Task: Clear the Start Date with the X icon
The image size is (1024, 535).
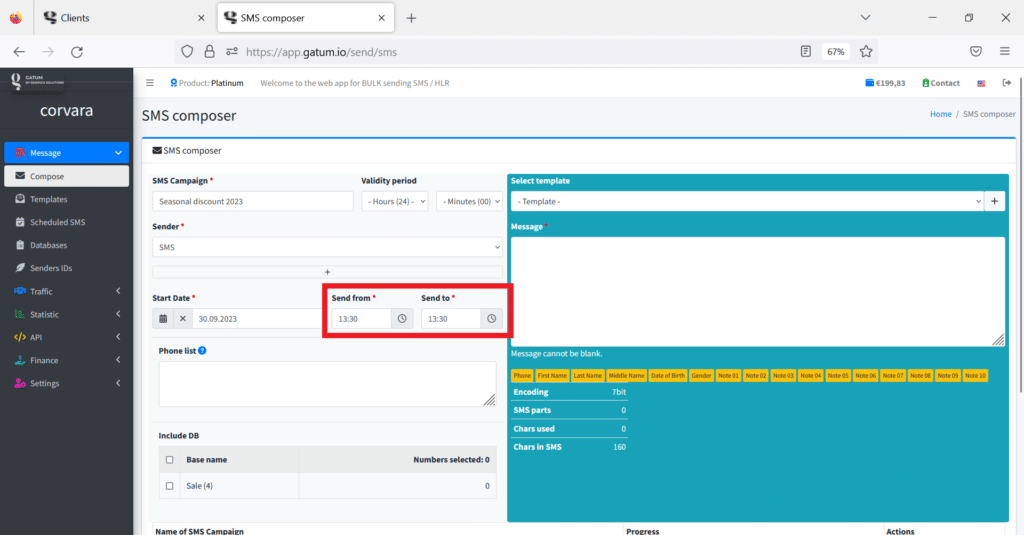Action: 182,318
